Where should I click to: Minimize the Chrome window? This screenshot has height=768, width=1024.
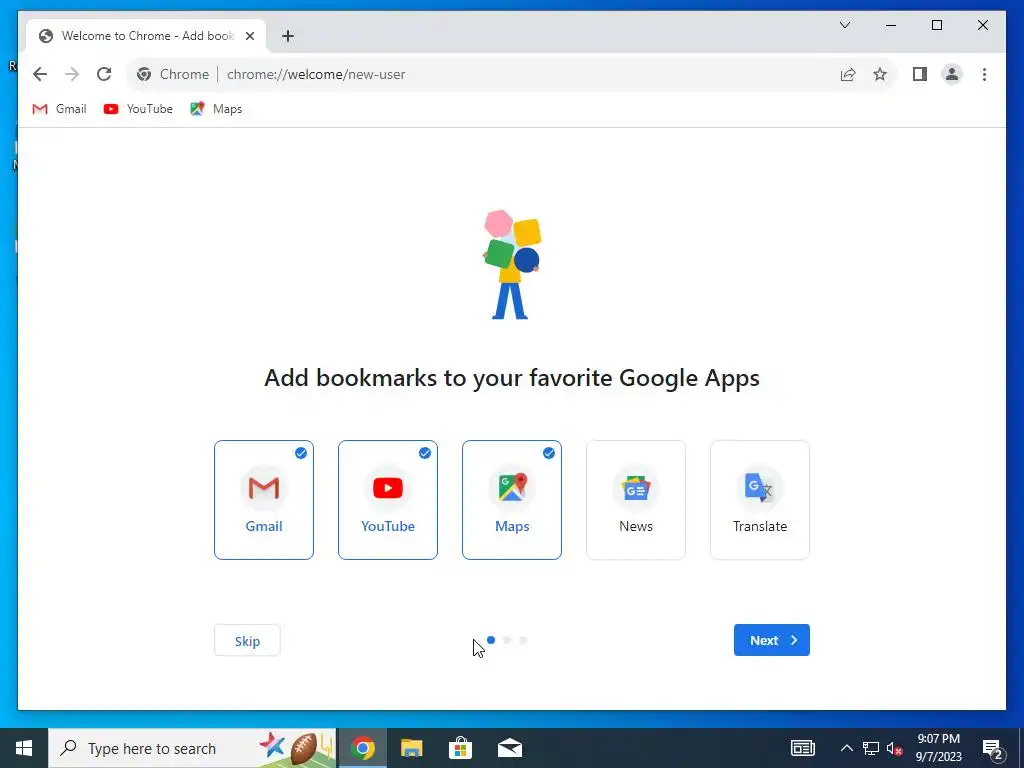(x=891, y=25)
